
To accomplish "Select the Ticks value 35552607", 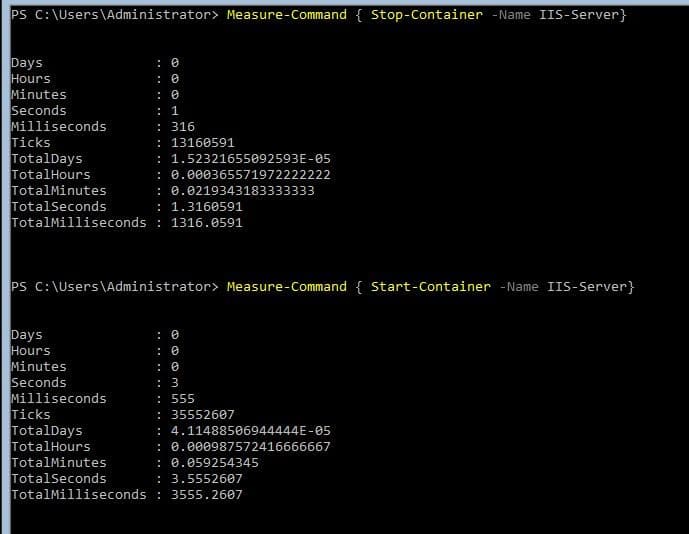I will (203, 415).
